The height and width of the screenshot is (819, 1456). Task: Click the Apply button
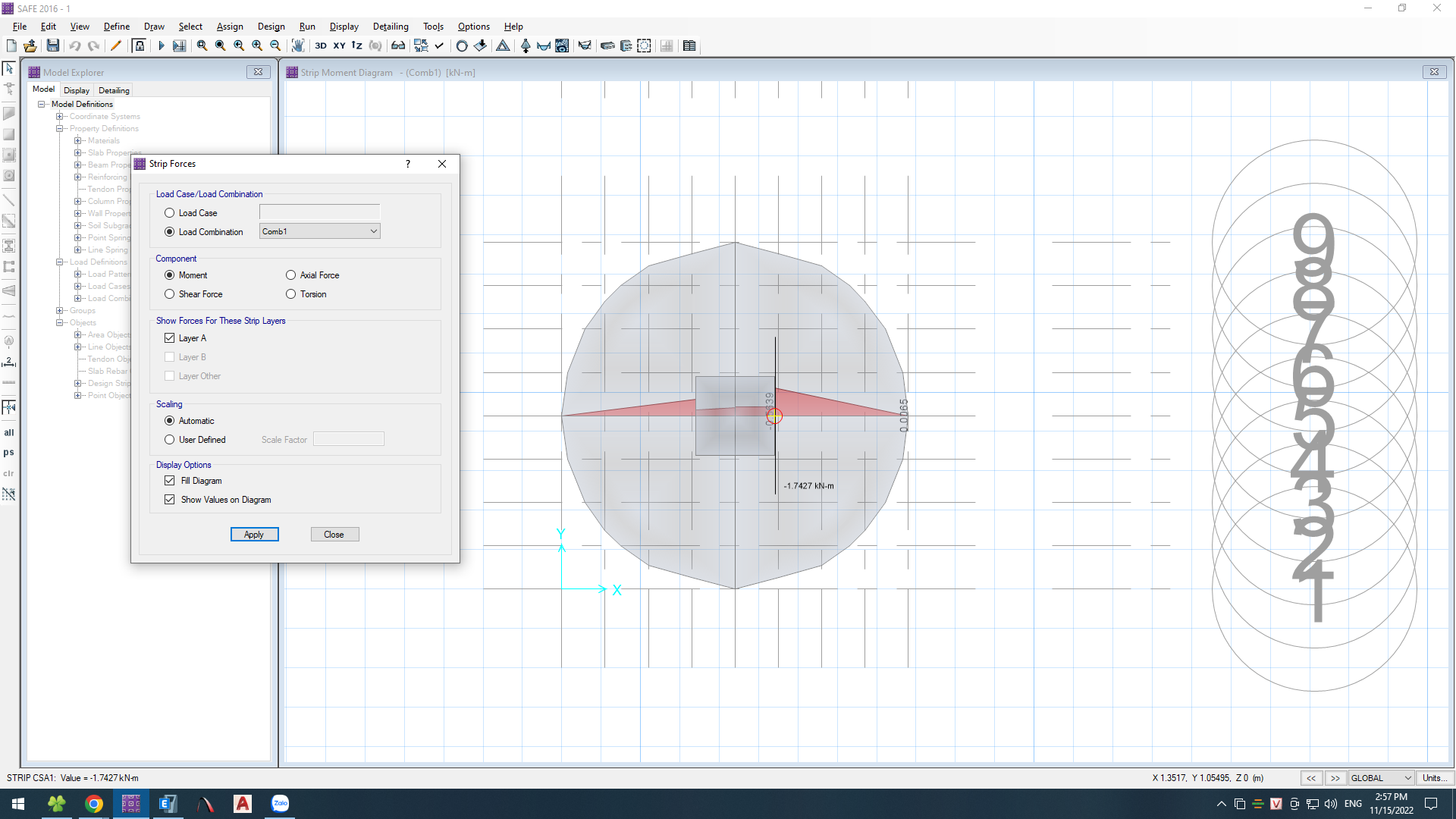coord(254,535)
